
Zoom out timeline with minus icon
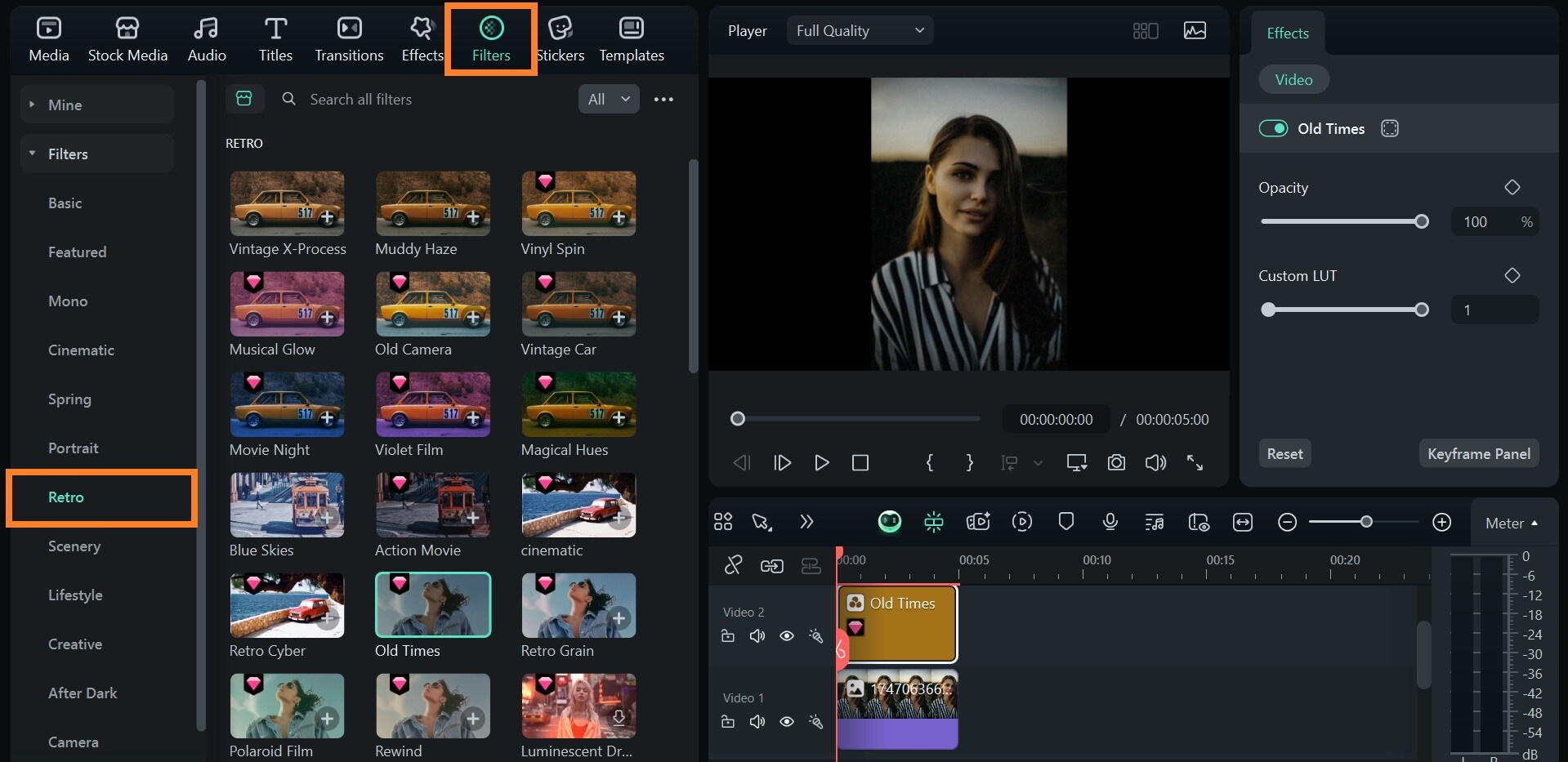[1287, 522]
